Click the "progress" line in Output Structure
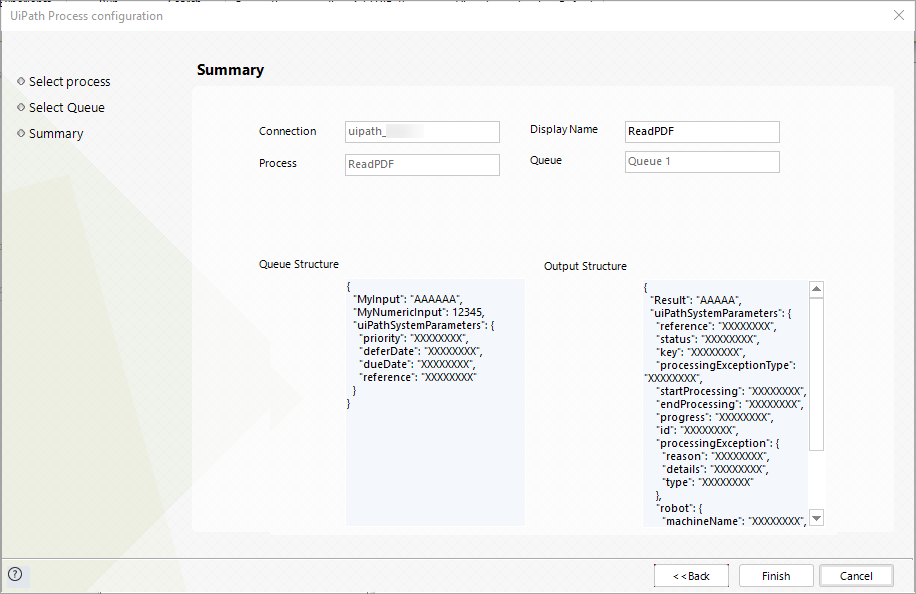Viewport: 916px width, 594px height. (714, 417)
